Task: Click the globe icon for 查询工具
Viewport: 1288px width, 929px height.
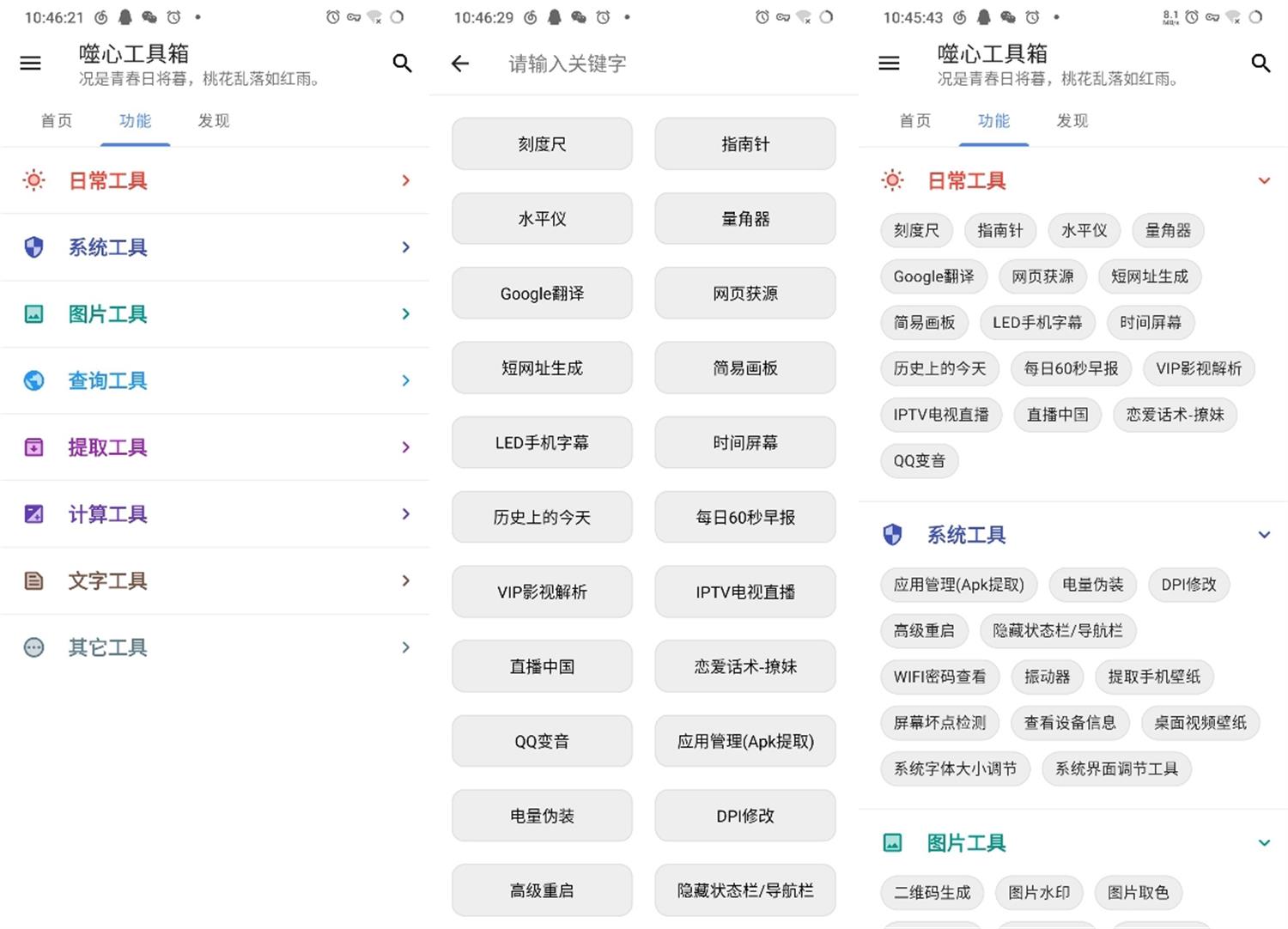Action: pos(33,380)
